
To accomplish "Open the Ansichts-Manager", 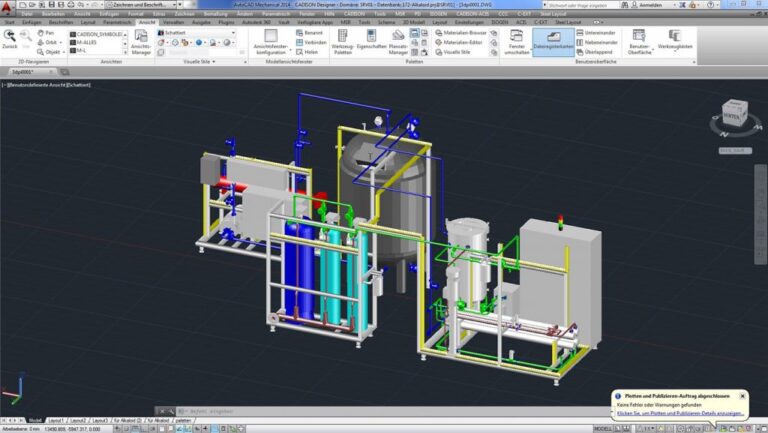I will (x=141, y=44).
